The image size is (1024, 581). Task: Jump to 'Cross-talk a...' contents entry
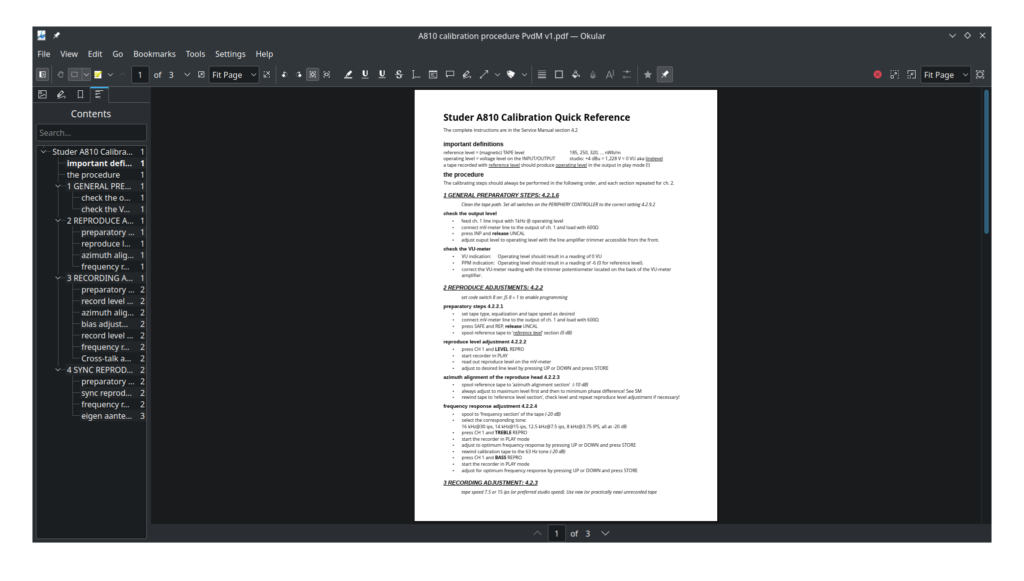click(106, 359)
